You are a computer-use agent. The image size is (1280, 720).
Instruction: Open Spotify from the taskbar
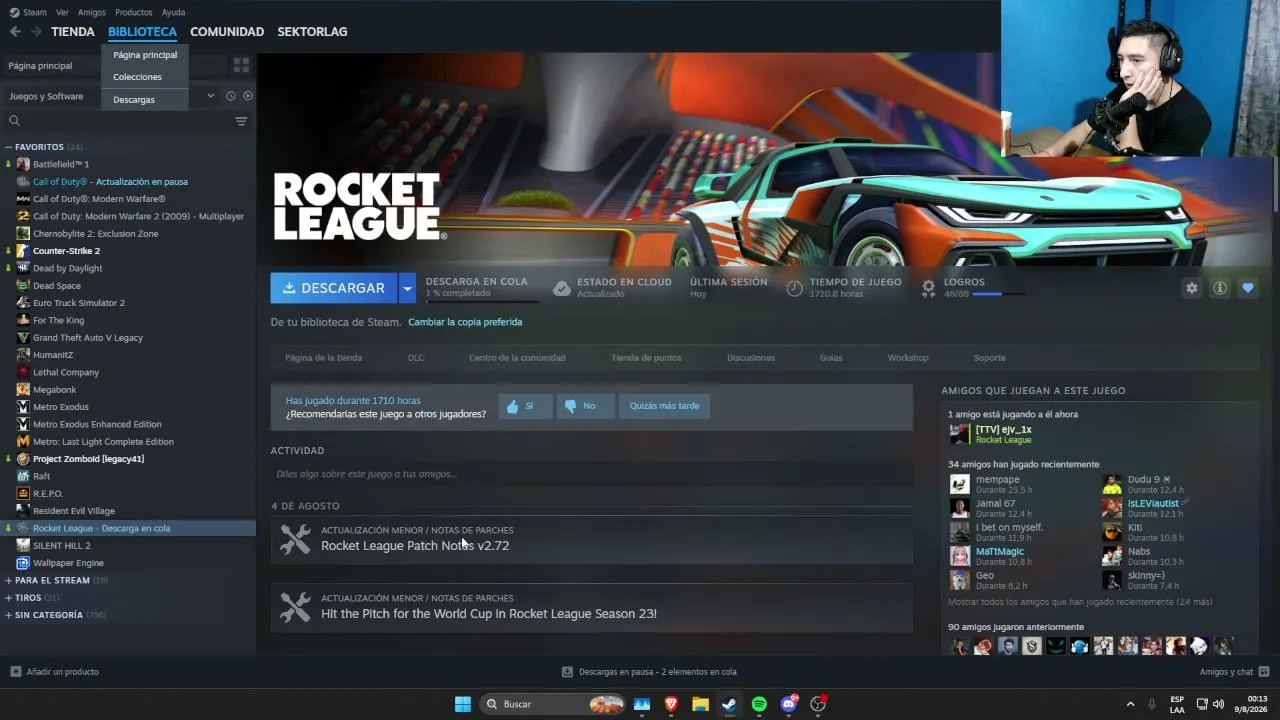[x=759, y=704]
